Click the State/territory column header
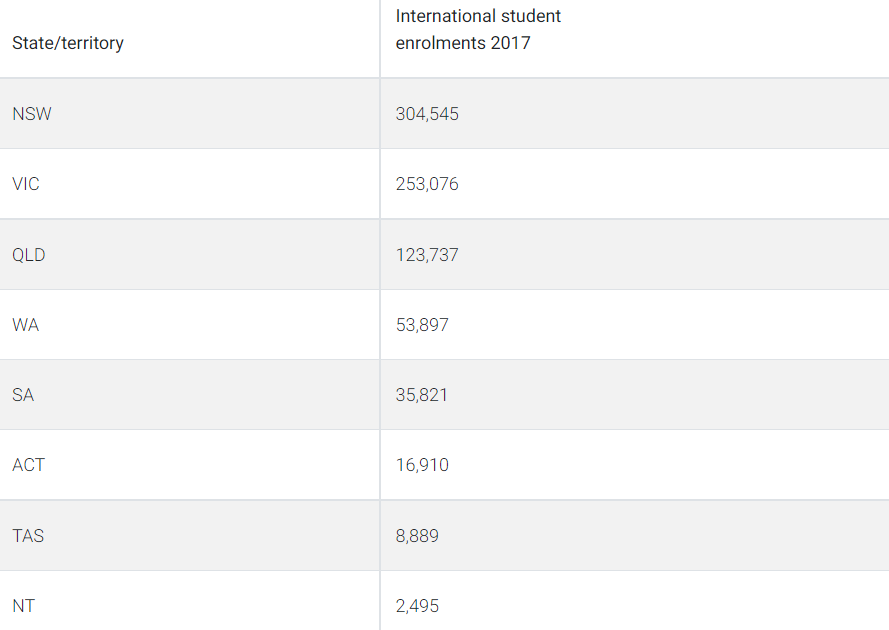This screenshot has width=889, height=630. pyautogui.click(x=68, y=43)
